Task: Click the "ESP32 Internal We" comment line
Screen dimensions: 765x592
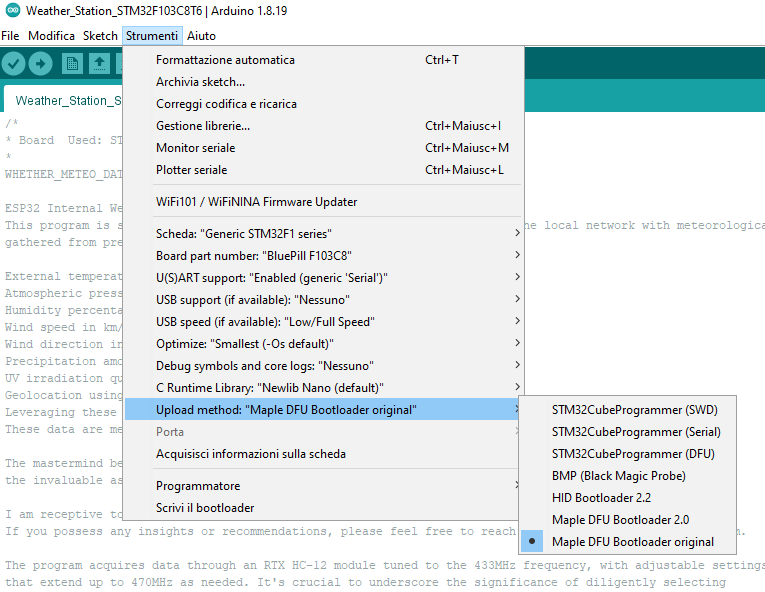Action: [63, 208]
